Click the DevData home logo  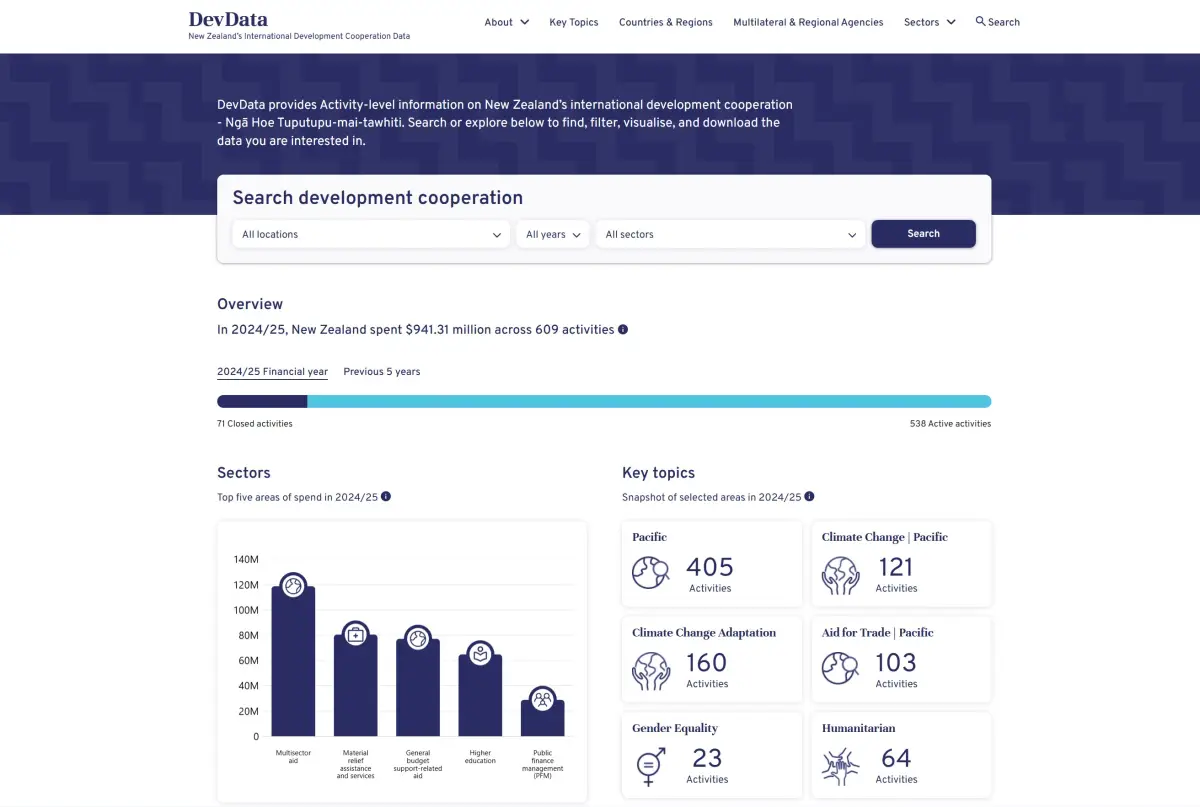click(x=227, y=19)
